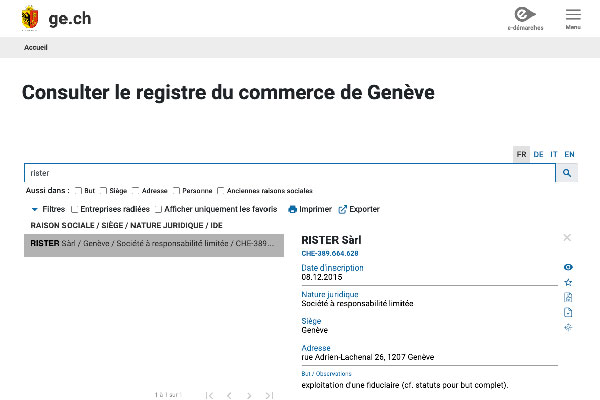
Task: Close the RISTER Sàrl detail panel
Action: 567,238
